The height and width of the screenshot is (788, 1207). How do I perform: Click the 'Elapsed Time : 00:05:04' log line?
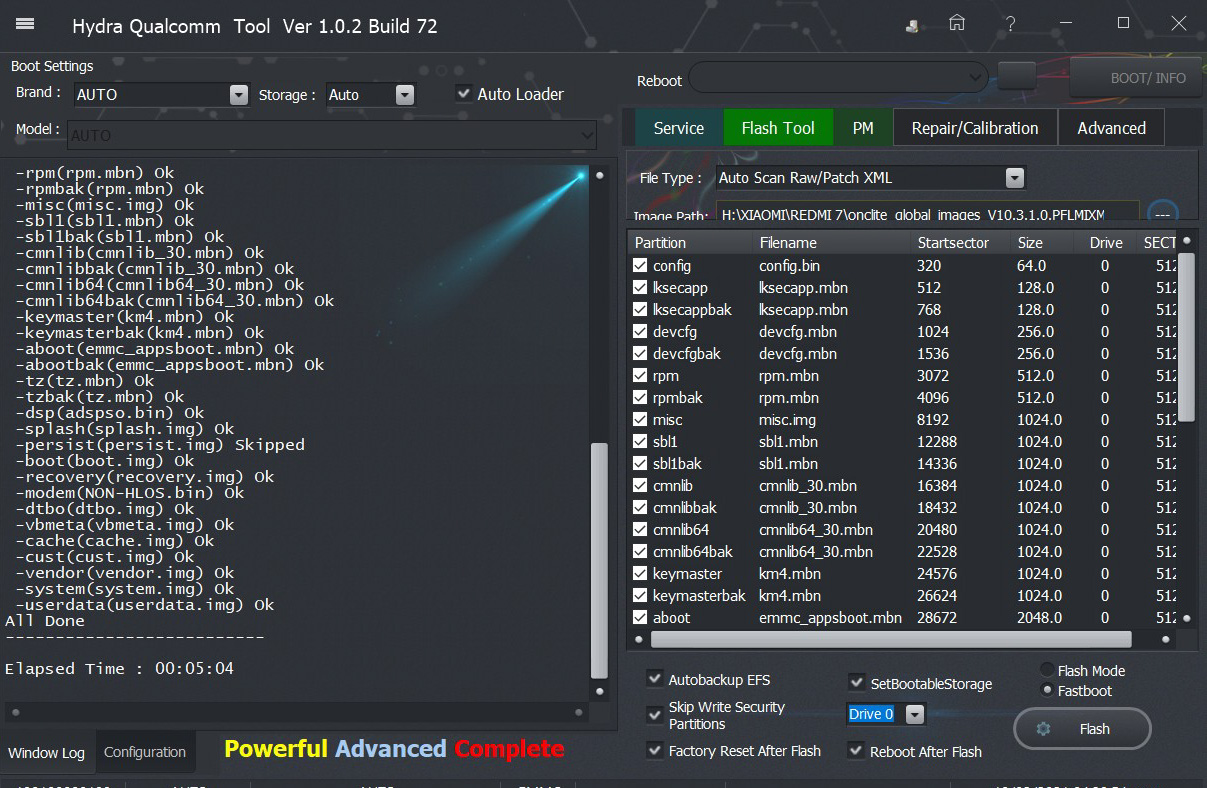(x=119, y=669)
